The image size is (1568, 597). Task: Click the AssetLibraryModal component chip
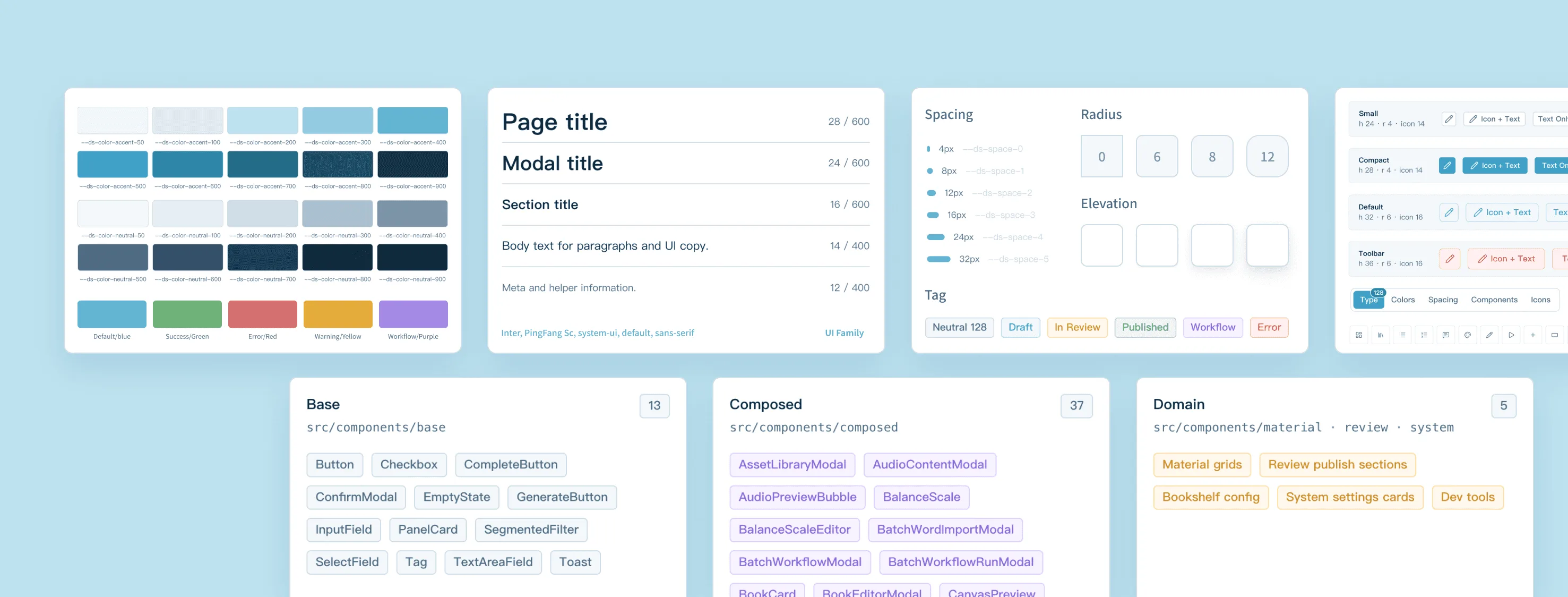coord(792,465)
